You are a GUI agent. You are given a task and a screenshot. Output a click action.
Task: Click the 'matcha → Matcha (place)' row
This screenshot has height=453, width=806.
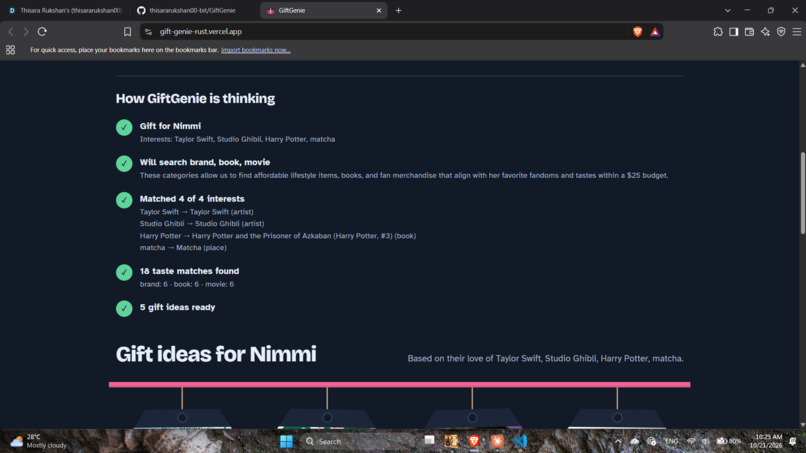(x=183, y=248)
